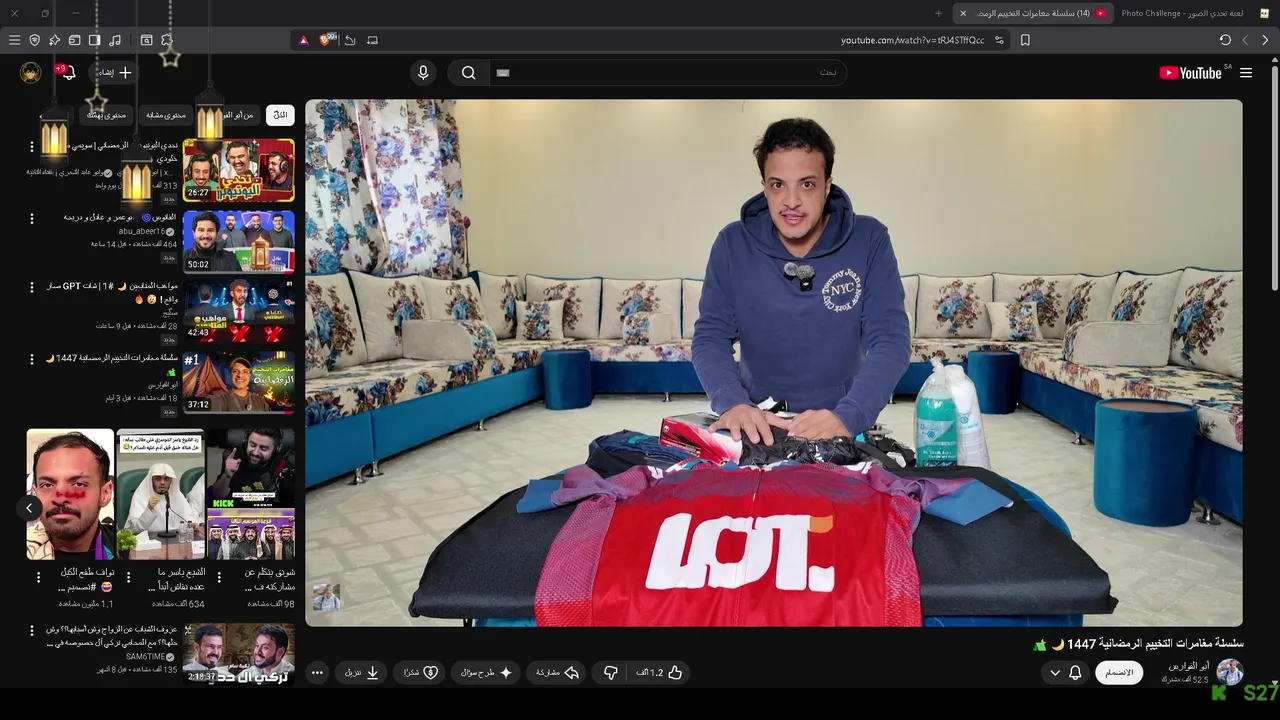This screenshot has height=720, width=1280.
Task: Click the Brave Rewards triangle icon
Action: (304, 40)
